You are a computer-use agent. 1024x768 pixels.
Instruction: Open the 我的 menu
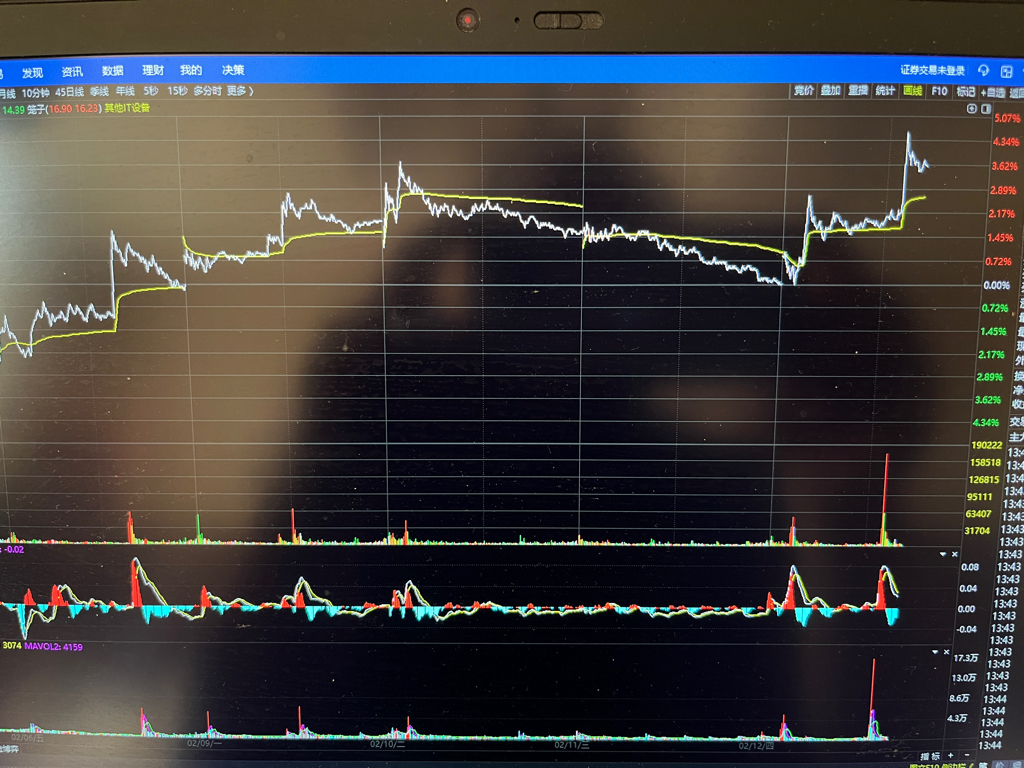point(191,70)
